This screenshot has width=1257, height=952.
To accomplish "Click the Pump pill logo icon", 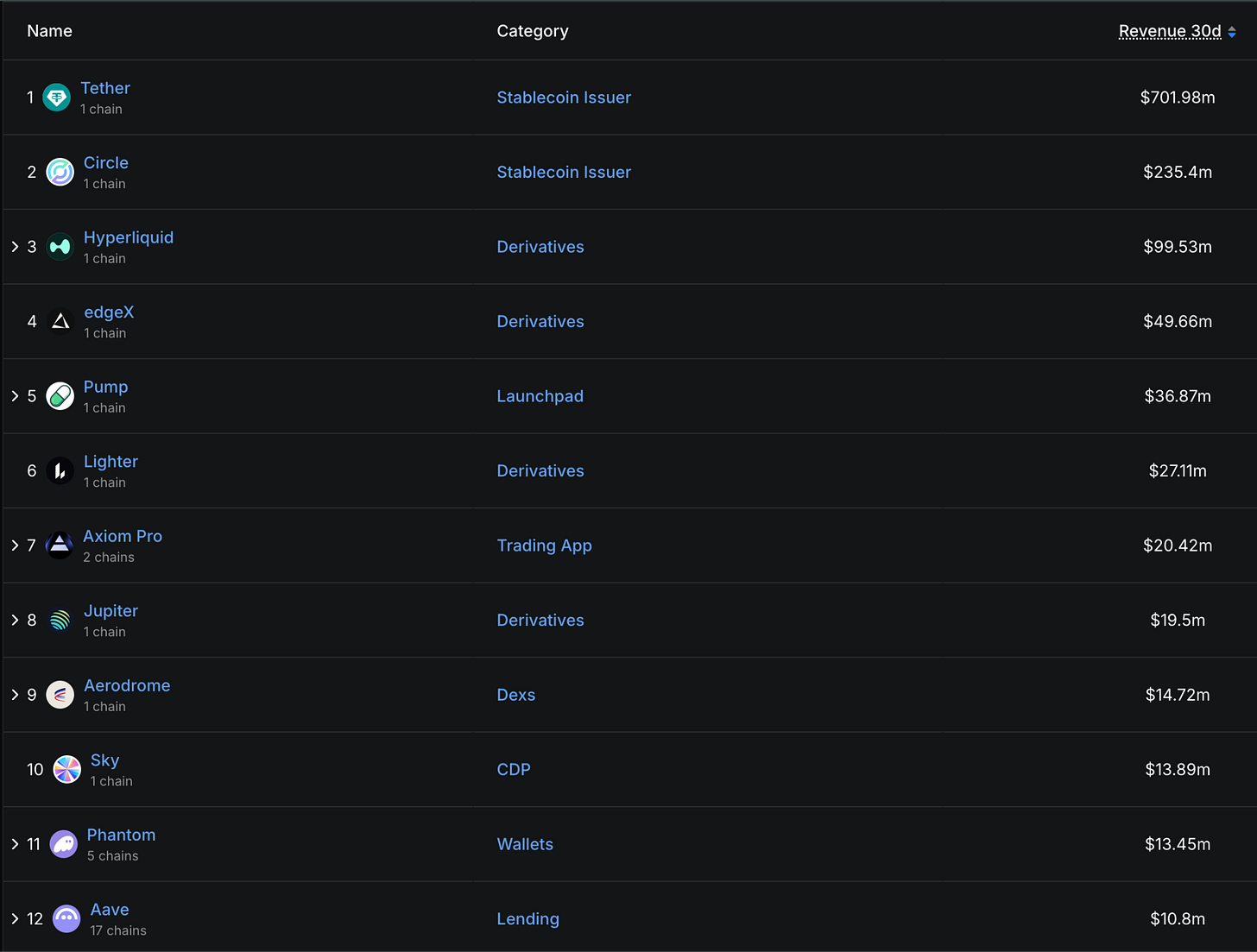I will click(x=60, y=396).
